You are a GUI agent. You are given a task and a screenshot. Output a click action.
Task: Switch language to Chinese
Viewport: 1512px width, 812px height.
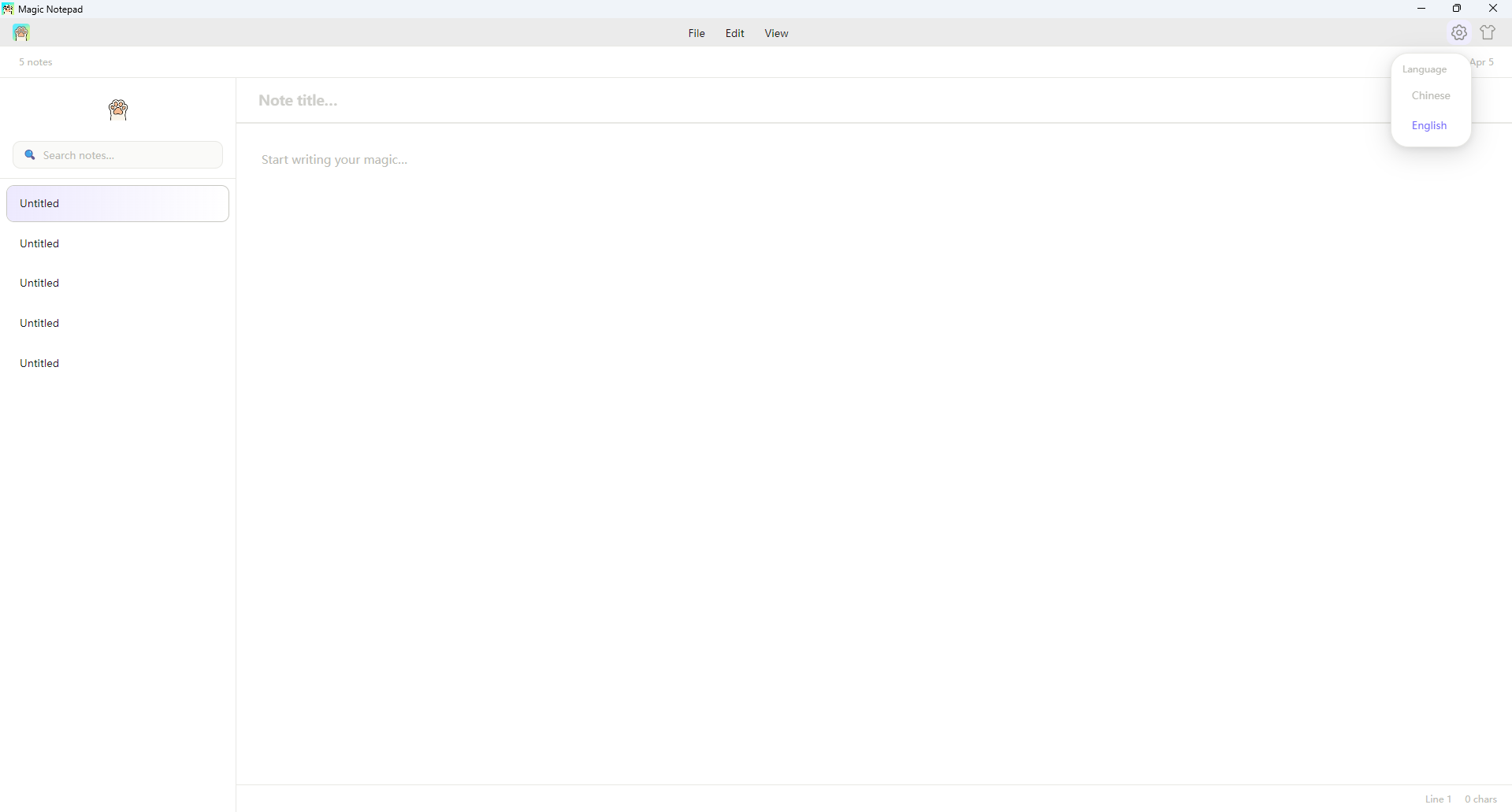coord(1431,95)
